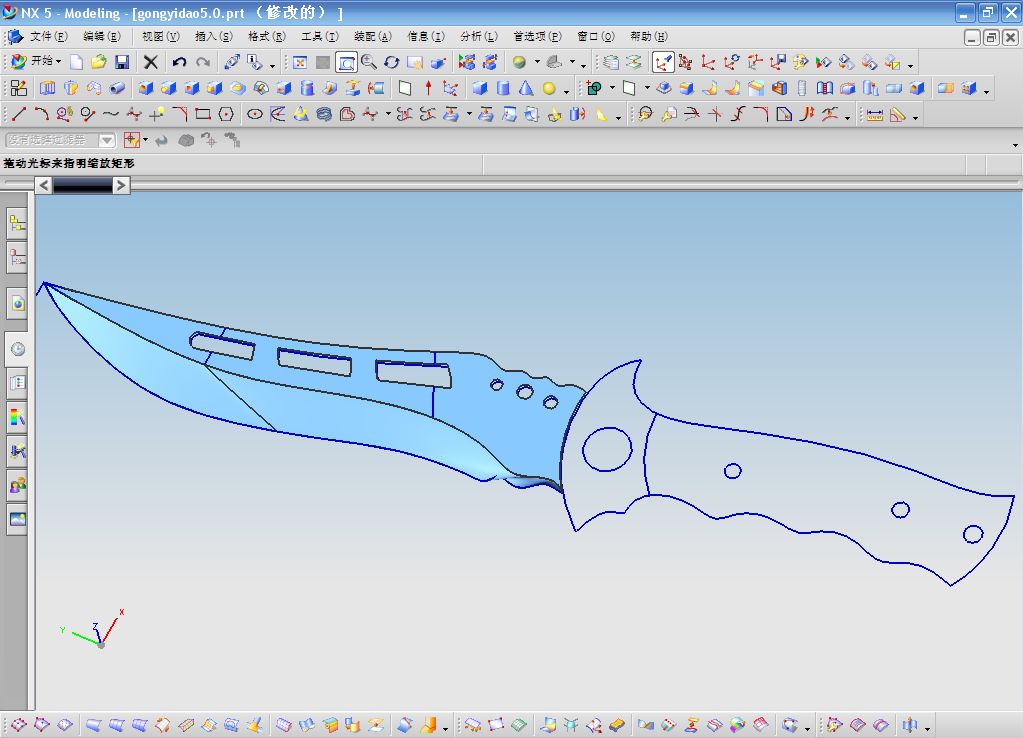Viewport: 1023px width, 738px height.
Task: Click the Measure Distance ruler icon
Action: (875, 115)
